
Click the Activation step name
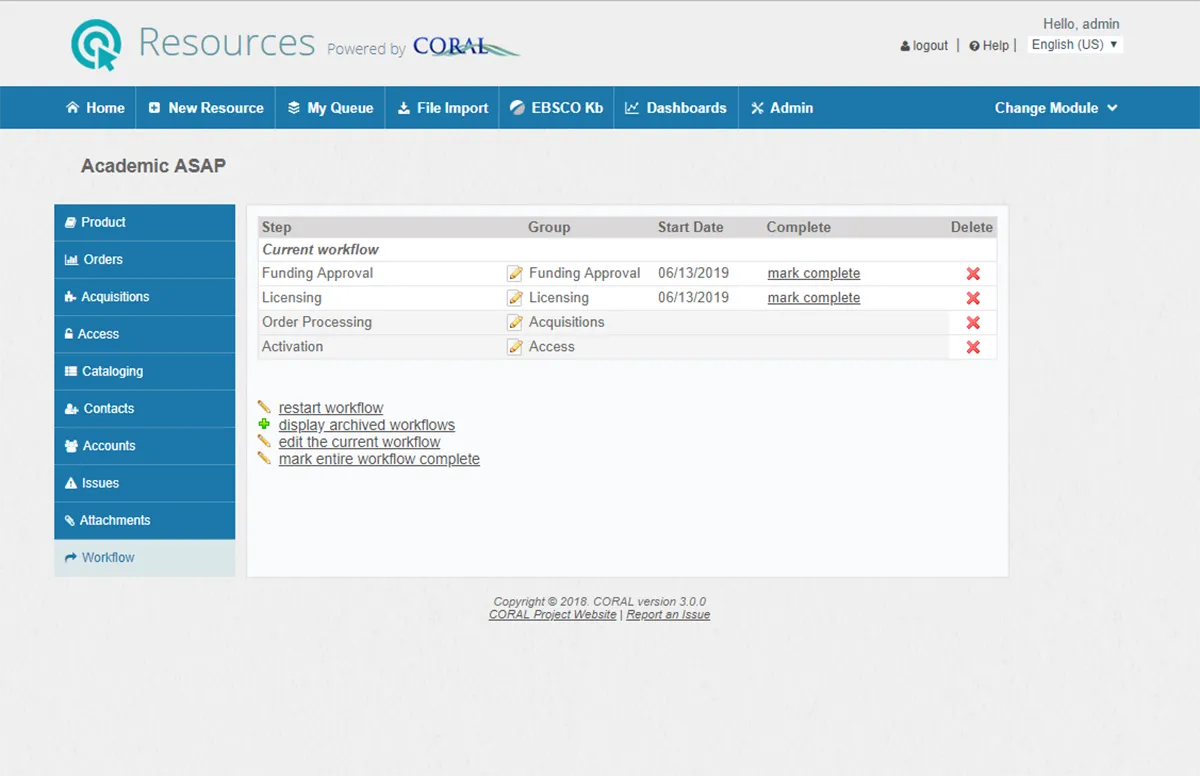(x=293, y=347)
